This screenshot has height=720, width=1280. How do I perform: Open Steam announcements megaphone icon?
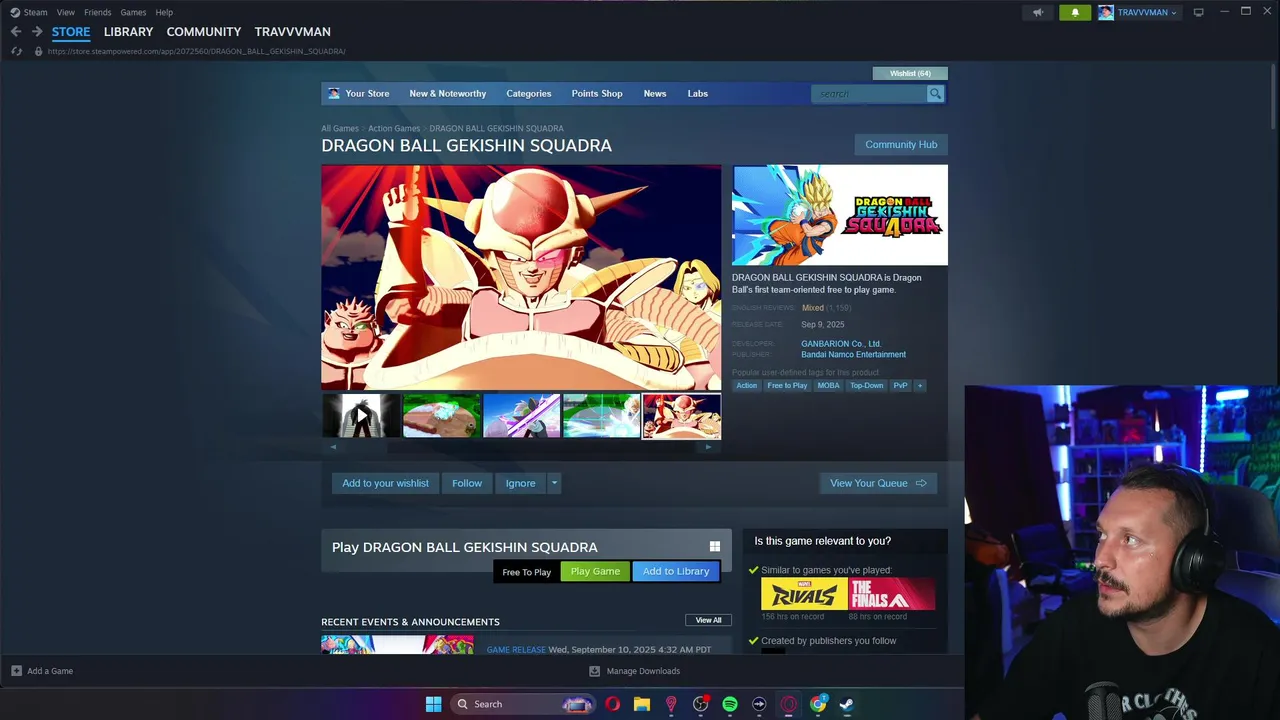pos(1038,12)
